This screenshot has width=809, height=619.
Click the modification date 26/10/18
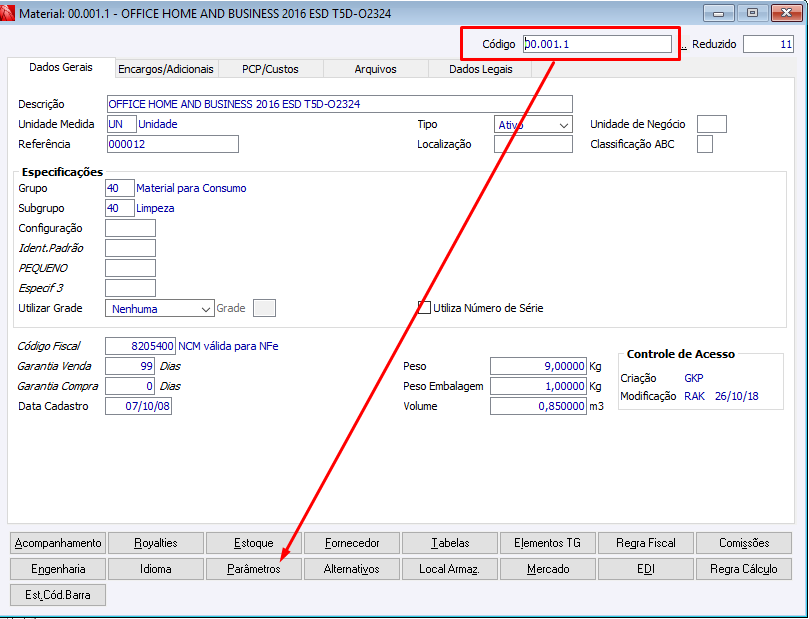click(x=736, y=396)
